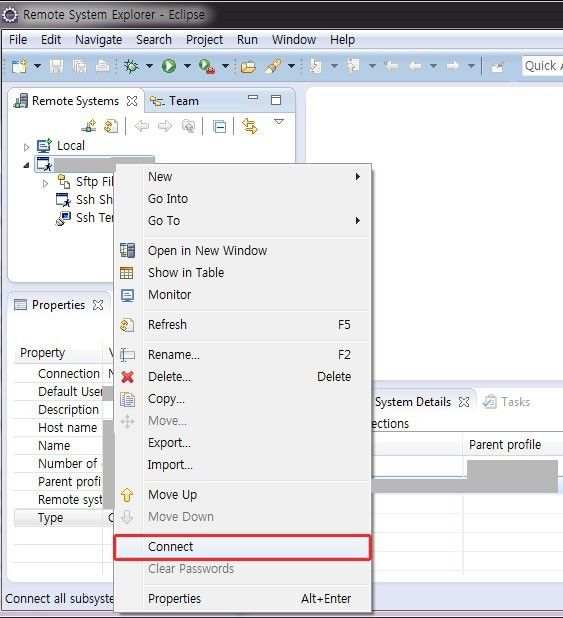Choose Rename... in context menu
The height and width of the screenshot is (618, 563).
tap(242, 355)
